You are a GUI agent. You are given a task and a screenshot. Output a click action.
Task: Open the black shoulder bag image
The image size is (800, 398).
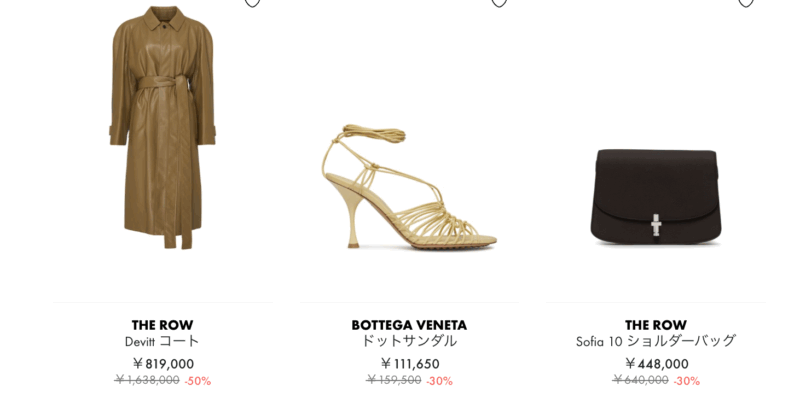[x=656, y=196]
